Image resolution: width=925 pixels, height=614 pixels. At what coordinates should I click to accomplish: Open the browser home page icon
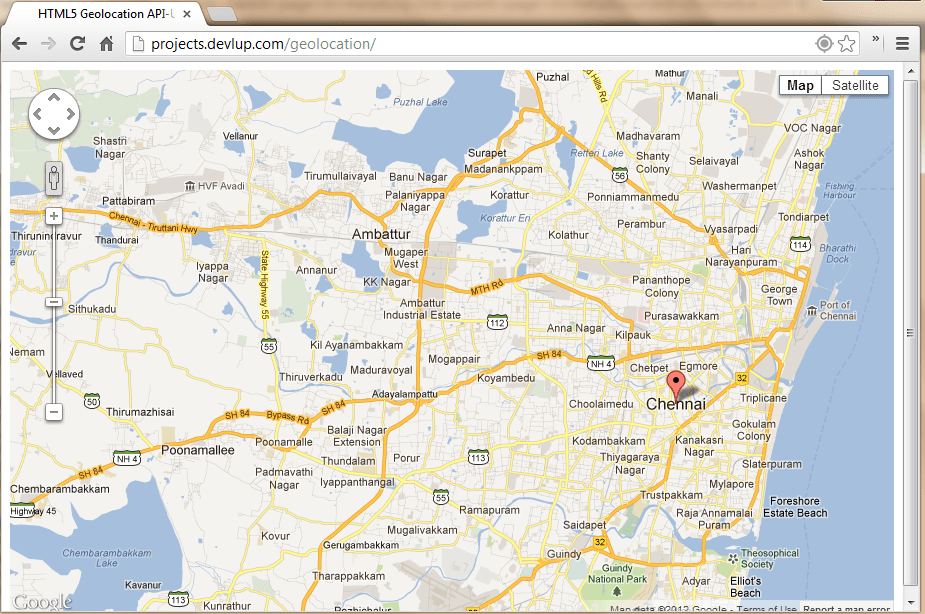(106, 43)
